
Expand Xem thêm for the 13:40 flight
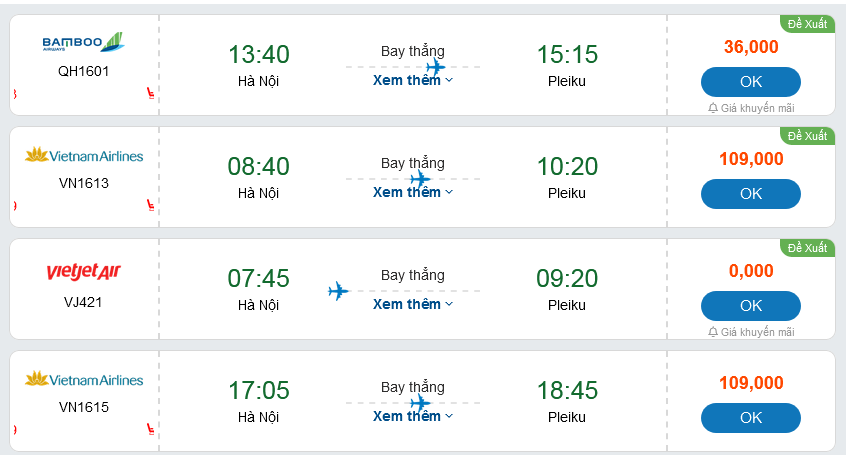[x=412, y=80]
